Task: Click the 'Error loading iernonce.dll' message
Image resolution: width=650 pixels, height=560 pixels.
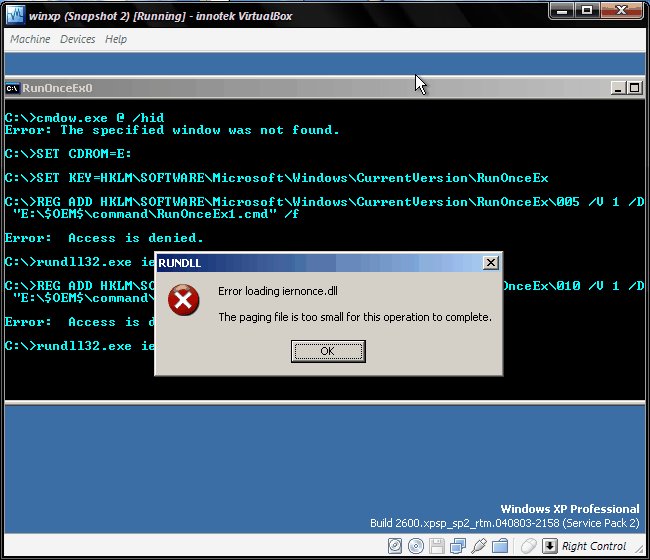Action: pyautogui.click(x=278, y=291)
